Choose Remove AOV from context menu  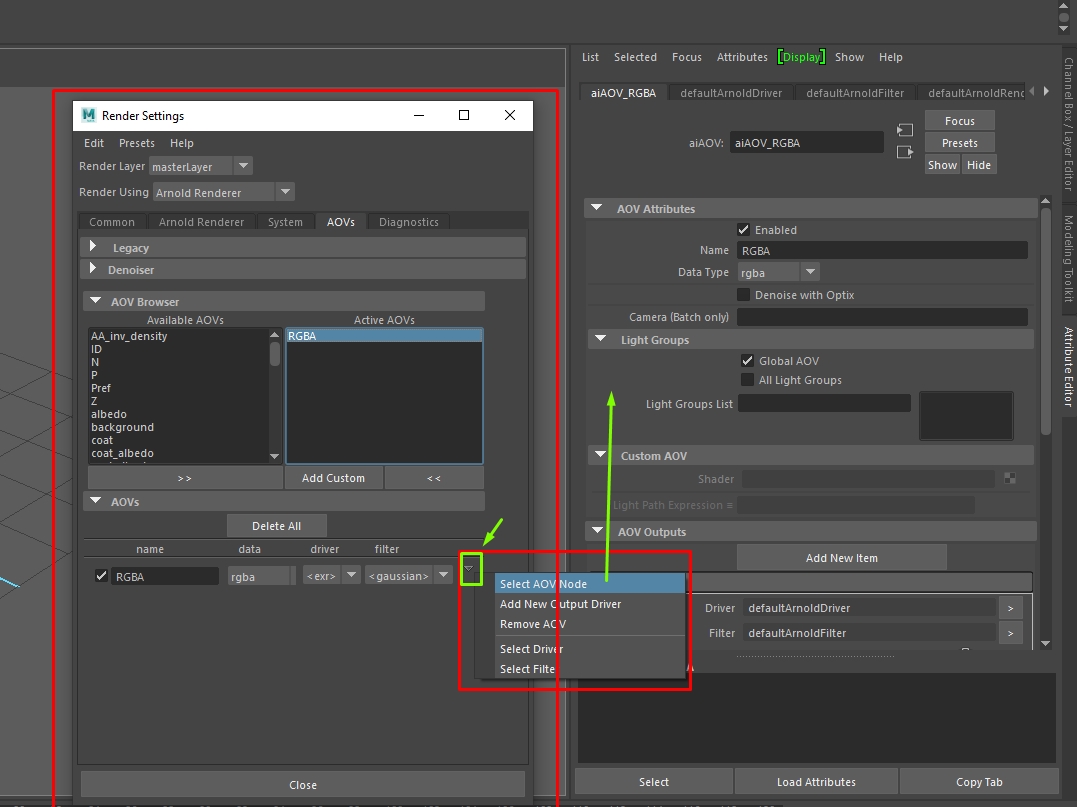(590, 624)
